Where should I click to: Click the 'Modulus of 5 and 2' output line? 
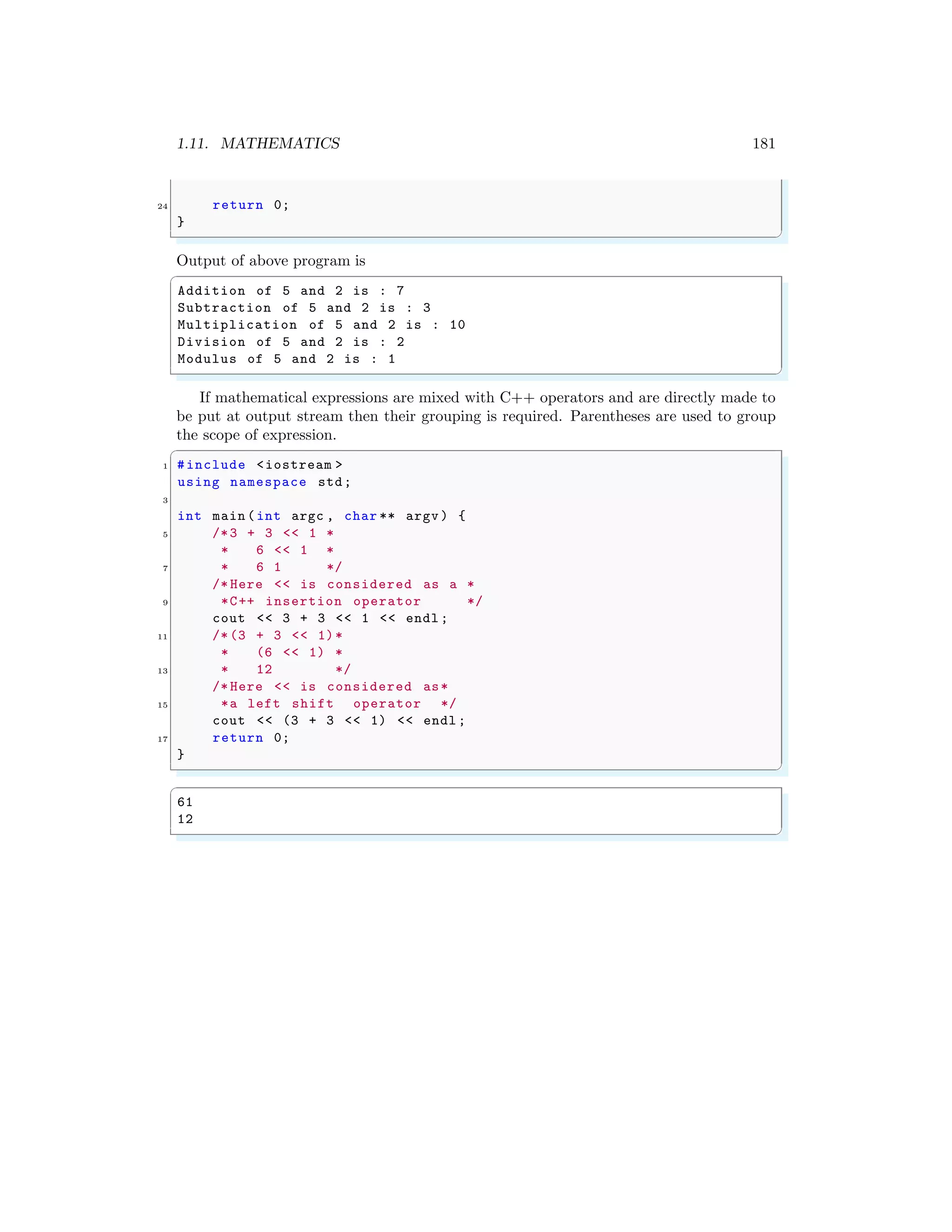click(x=286, y=359)
